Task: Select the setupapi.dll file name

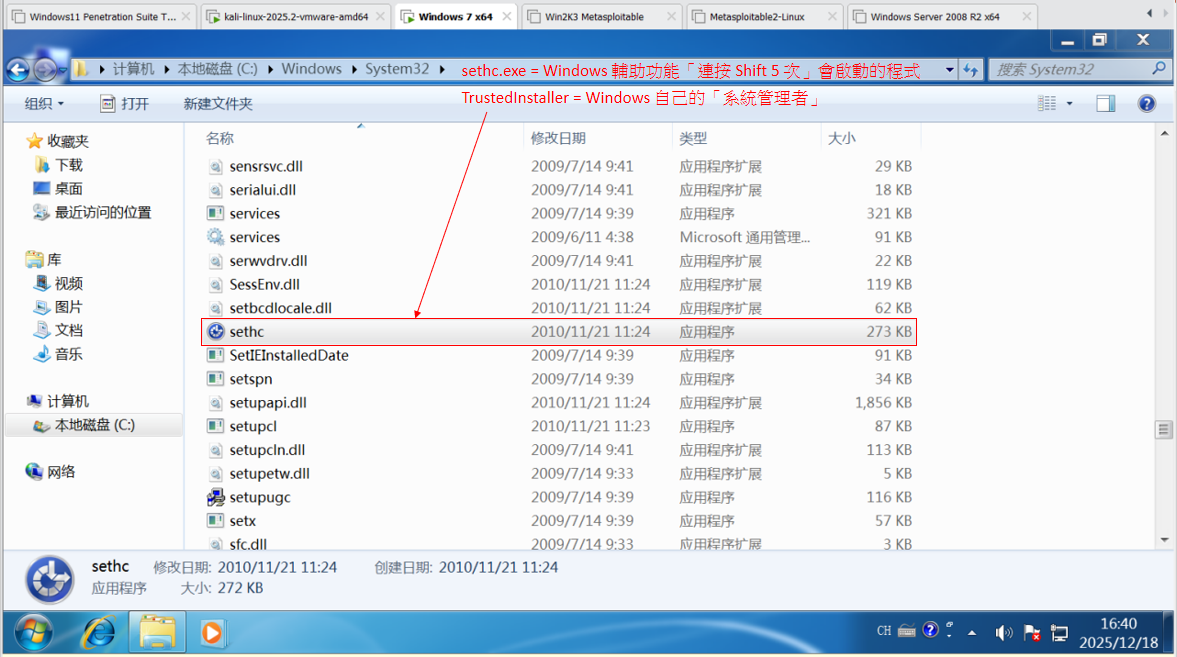Action: pos(268,402)
